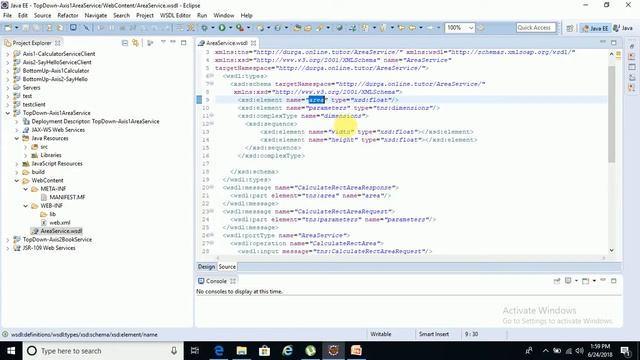Collapse the Java Resources node
Image resolution: width=640 pixels, height=360 pixels.
pos(16,138)
